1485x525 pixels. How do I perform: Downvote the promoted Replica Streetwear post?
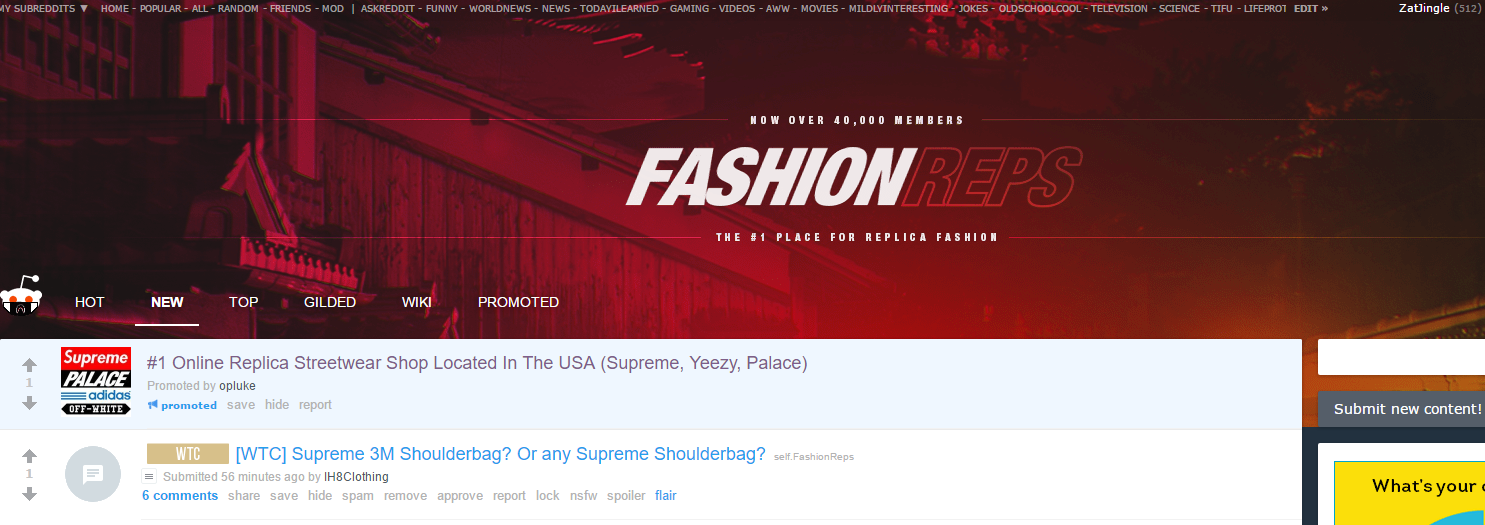tap(29, 402)
